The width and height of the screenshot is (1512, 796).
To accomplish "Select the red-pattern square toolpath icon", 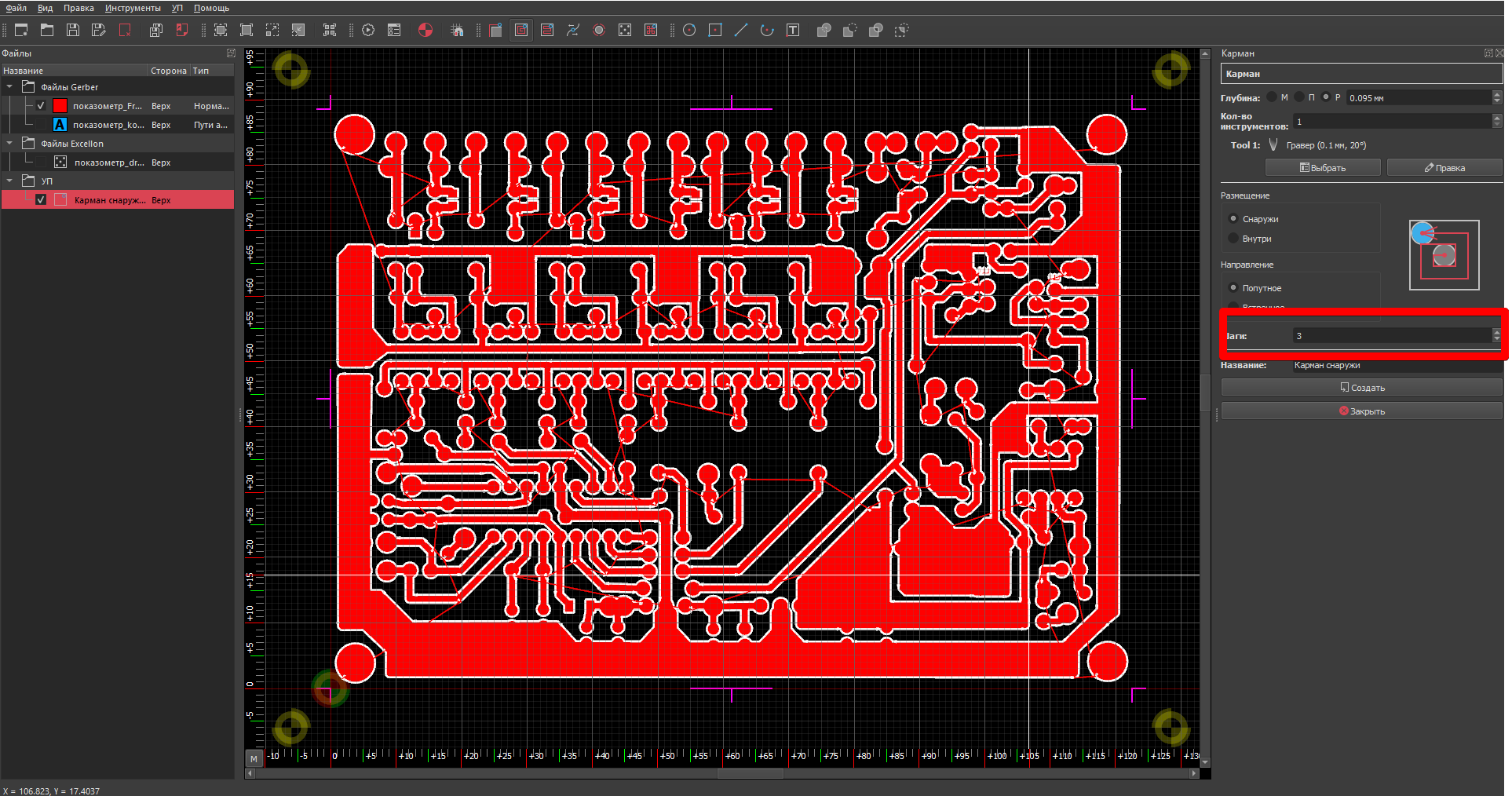I will [x=651, y=30].
